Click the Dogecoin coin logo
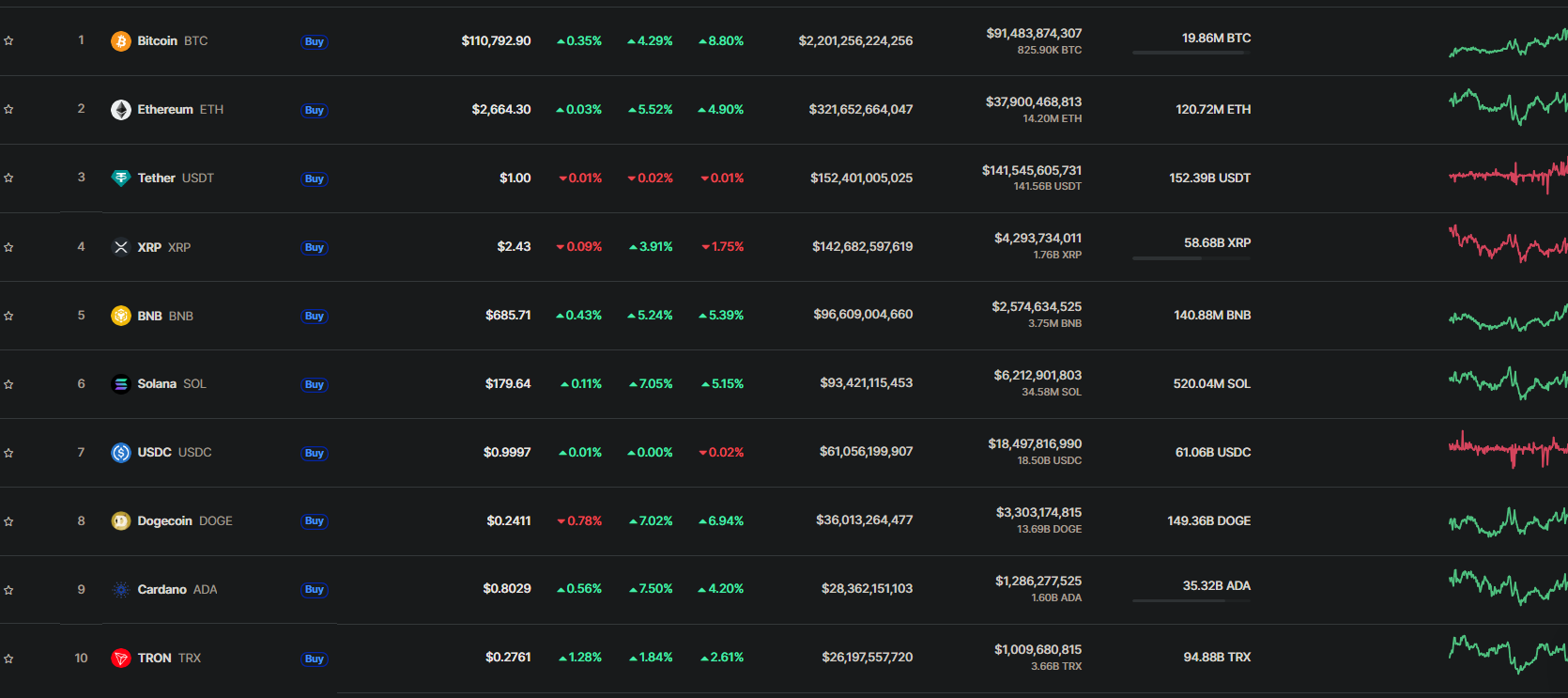Viewport: 1568px width, 698px height. coord(121,521)
